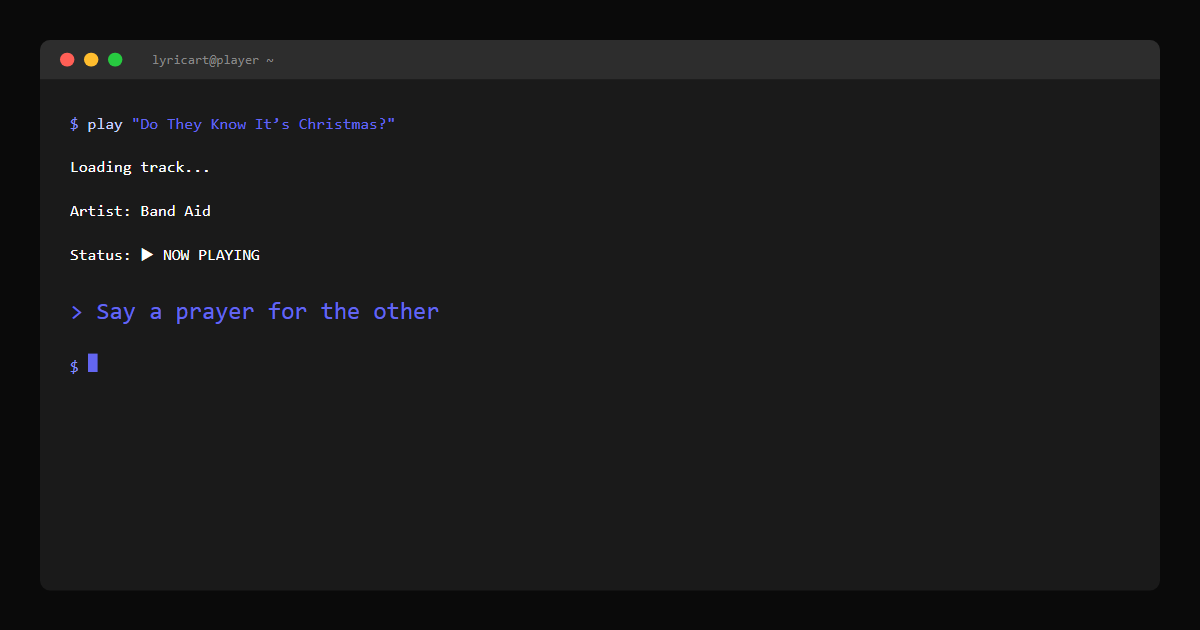Click the "play" command word
The image size is (1200, 630).
pos(105,124)
